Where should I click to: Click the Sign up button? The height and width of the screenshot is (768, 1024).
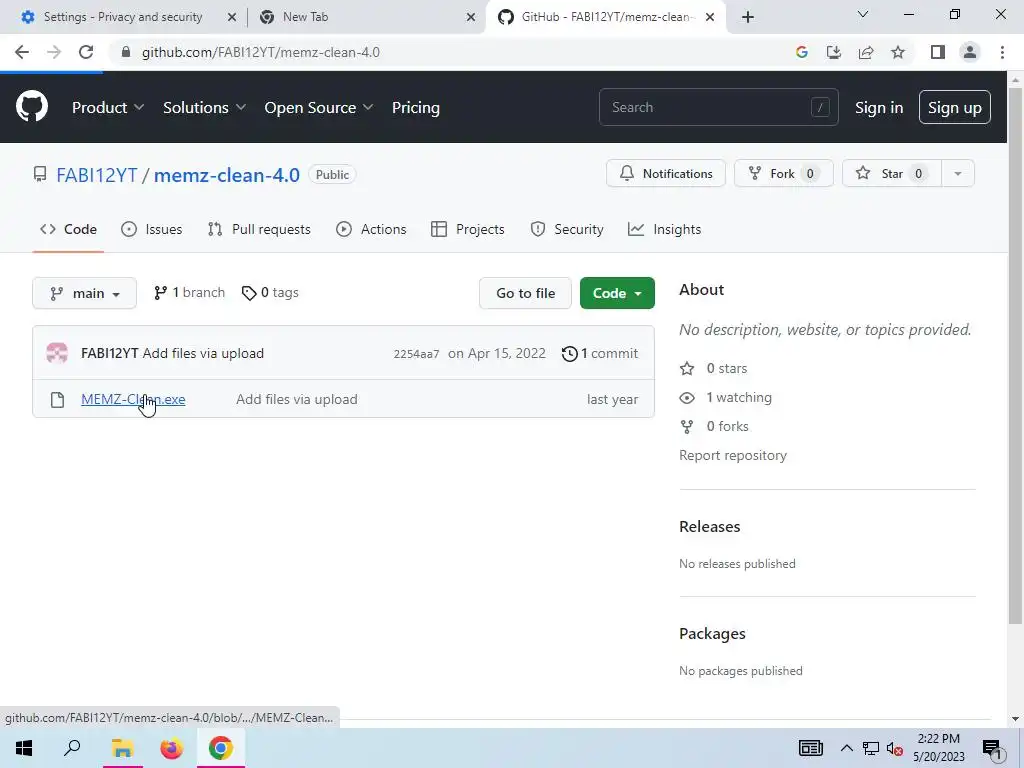(x=955, y=107)
